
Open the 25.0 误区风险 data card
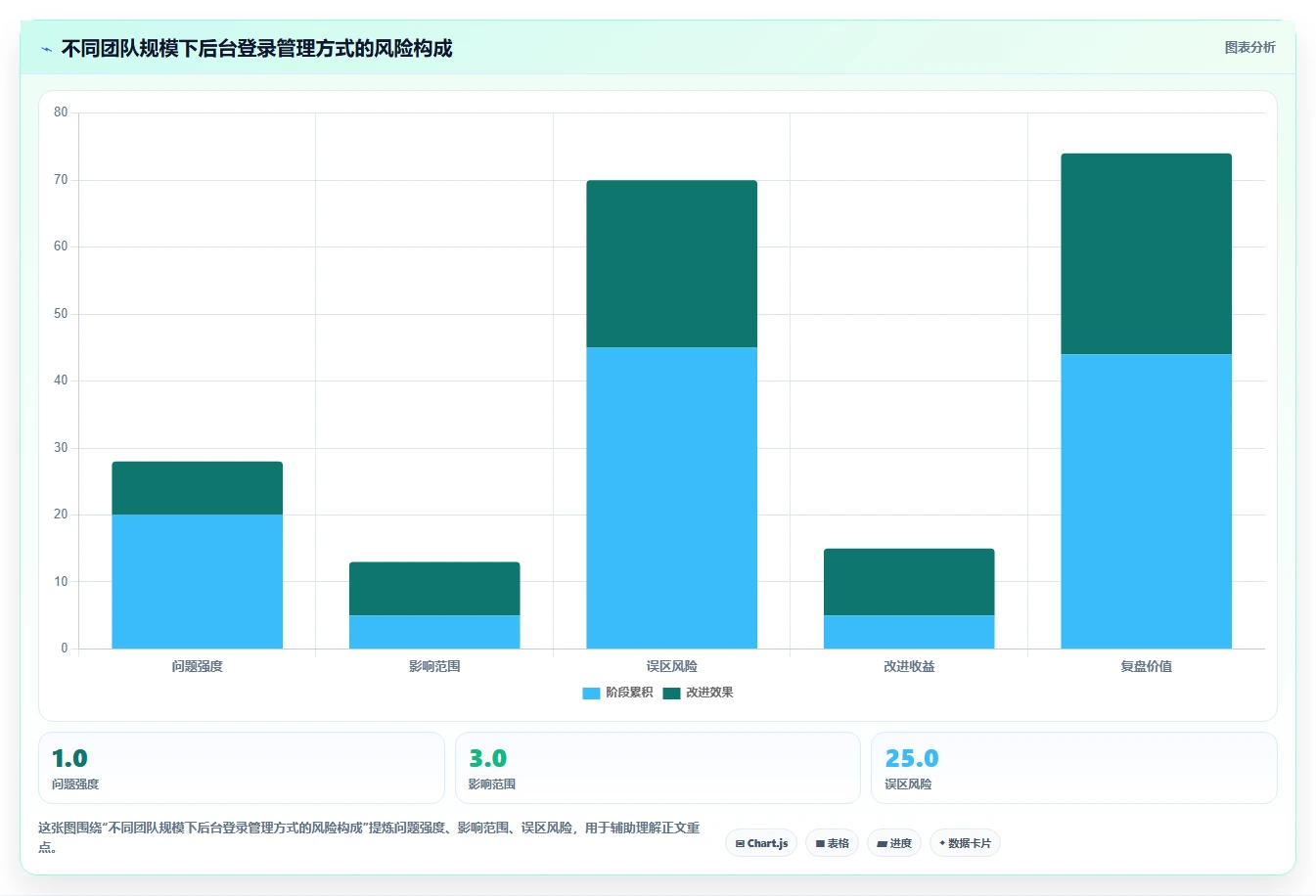point(1074,768)
